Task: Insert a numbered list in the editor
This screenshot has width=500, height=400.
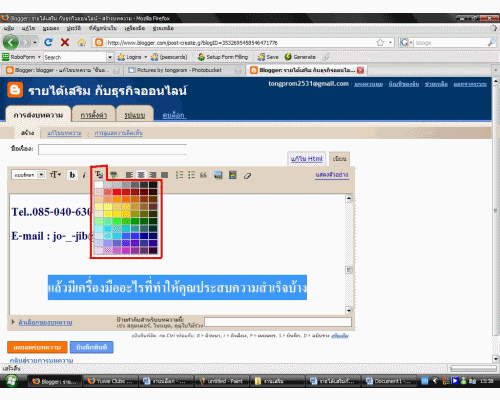Action: 179,175
